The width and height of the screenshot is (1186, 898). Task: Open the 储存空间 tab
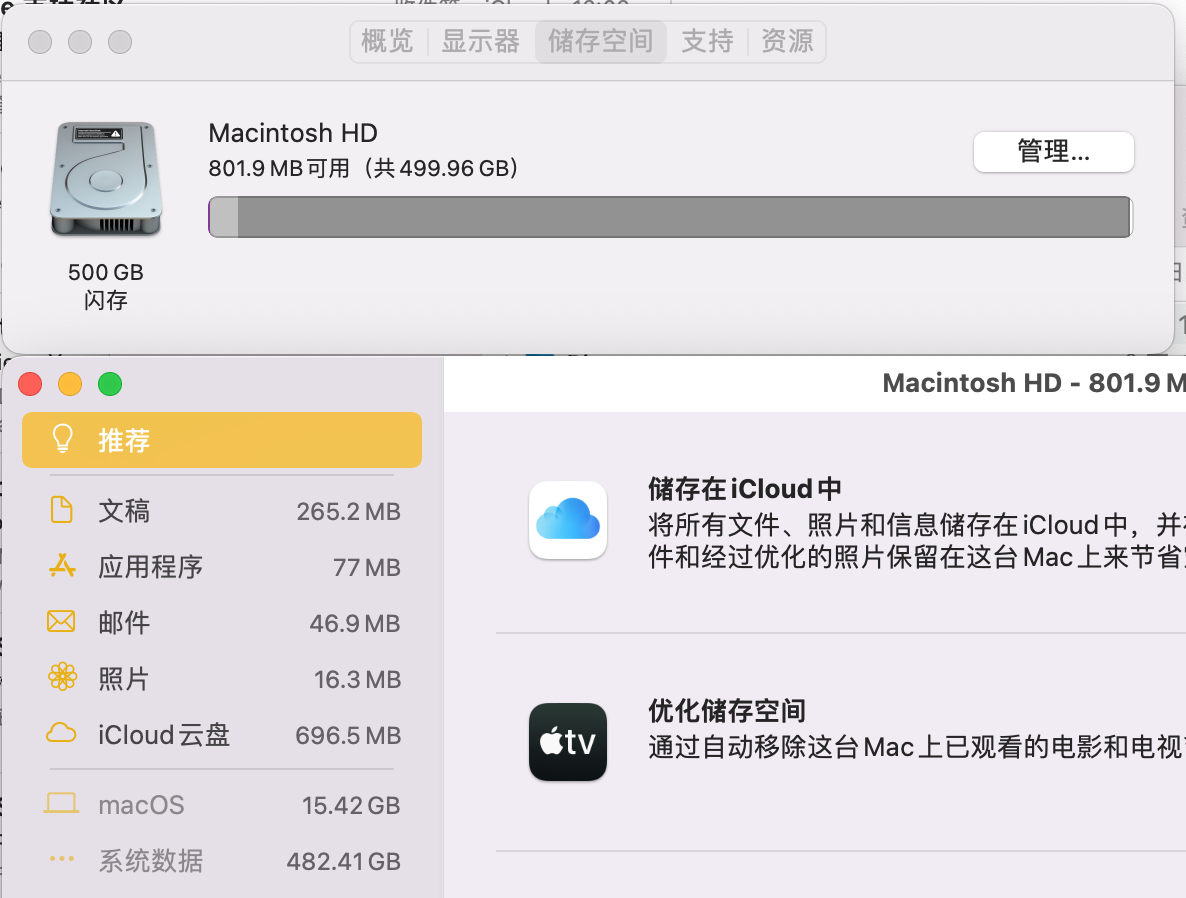pyautogui.click(x=600, y=42)
